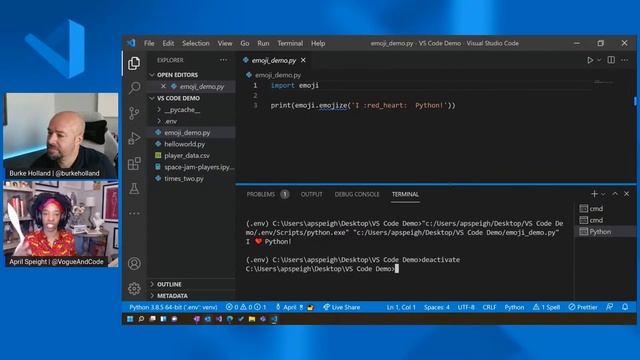Open the Explorer view in the activity bar

(x=134, y=63)
